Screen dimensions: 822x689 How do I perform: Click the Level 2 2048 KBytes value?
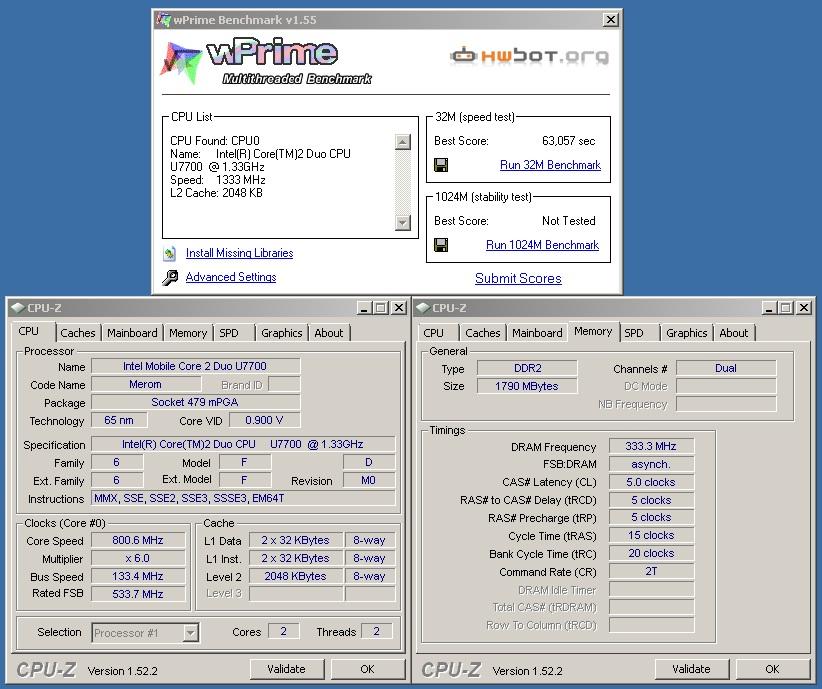296,576
